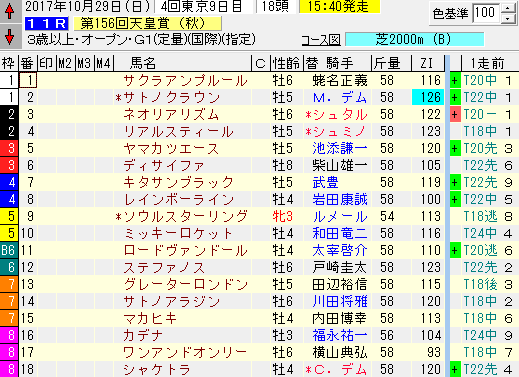519x377 pixels.
Task: Click the 印 column header
Action: pos(47,63)
